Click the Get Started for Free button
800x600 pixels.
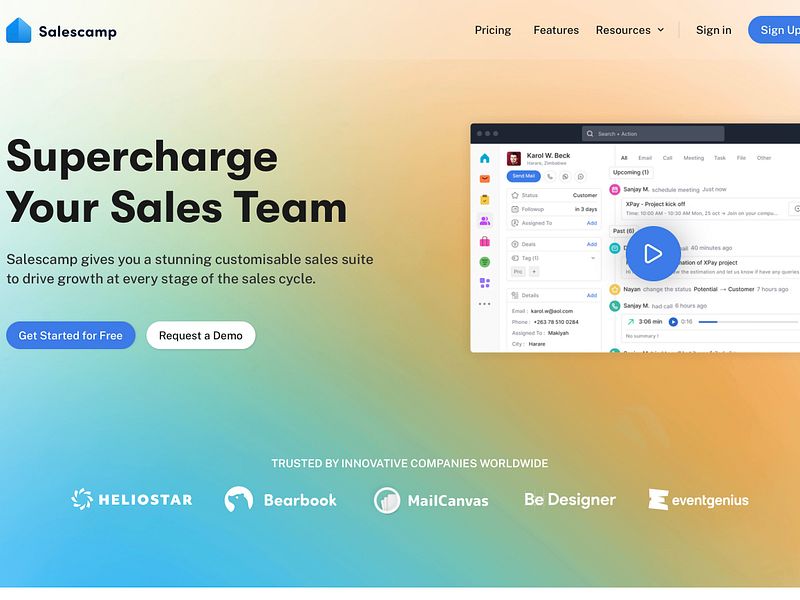coord(70,335)
